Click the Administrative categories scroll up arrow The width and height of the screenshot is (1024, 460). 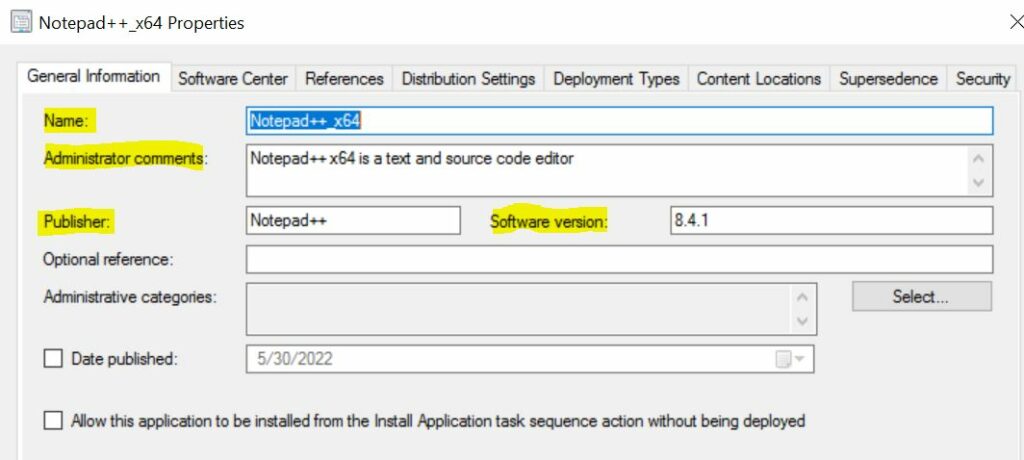803,297
